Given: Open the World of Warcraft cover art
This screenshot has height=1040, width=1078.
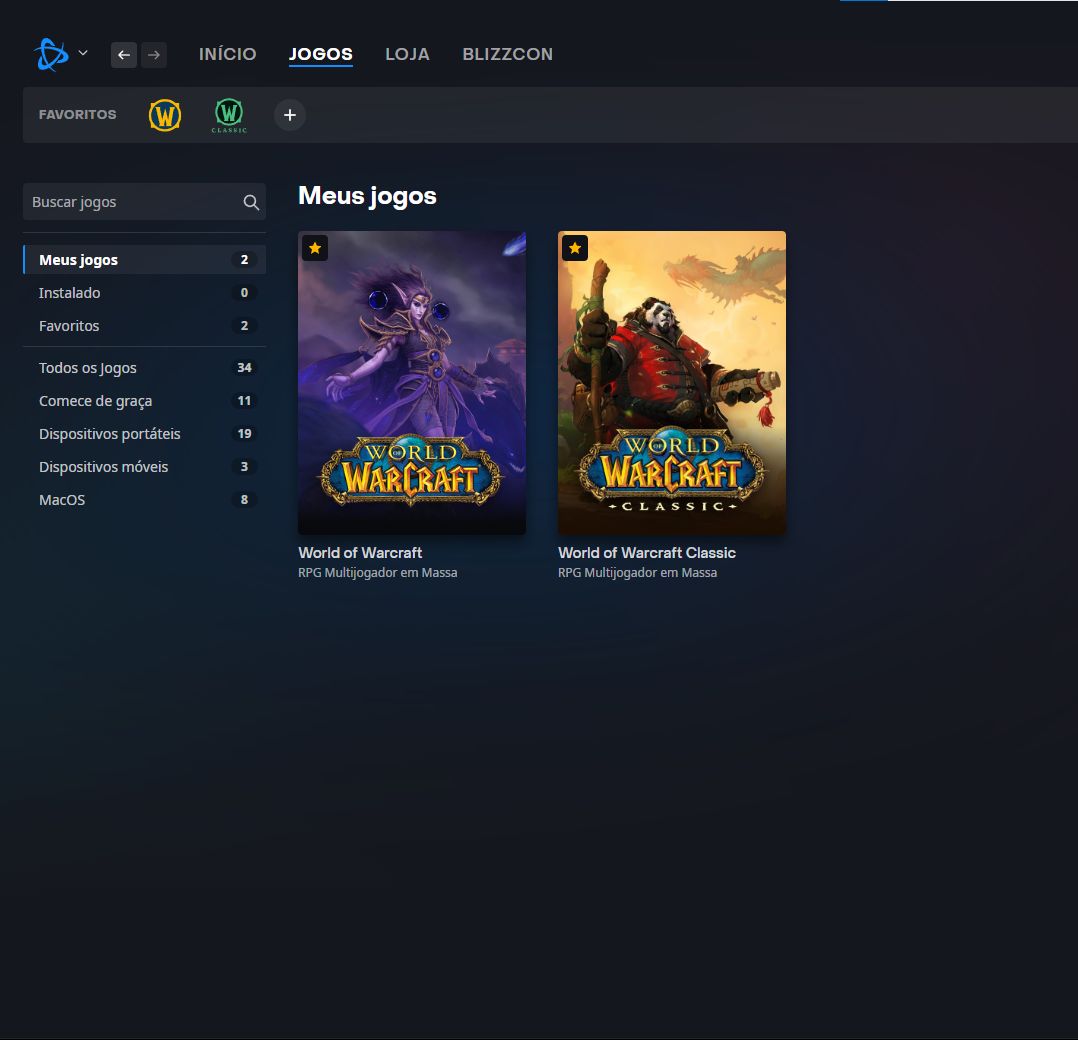Looking at the screenshot, I should pyautogui.click(x=412, y=383).
